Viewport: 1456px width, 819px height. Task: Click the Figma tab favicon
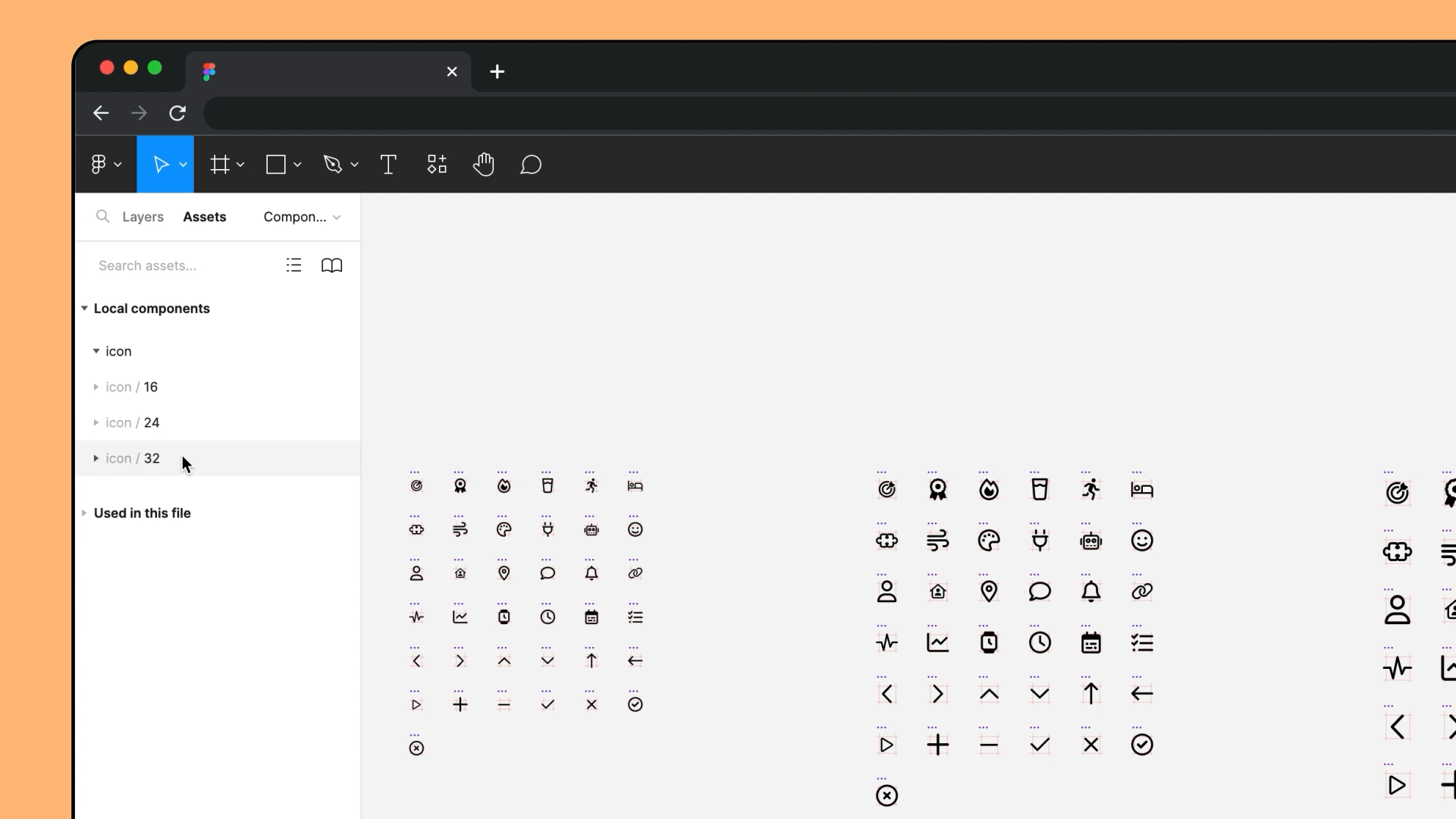tap(209, 71)
